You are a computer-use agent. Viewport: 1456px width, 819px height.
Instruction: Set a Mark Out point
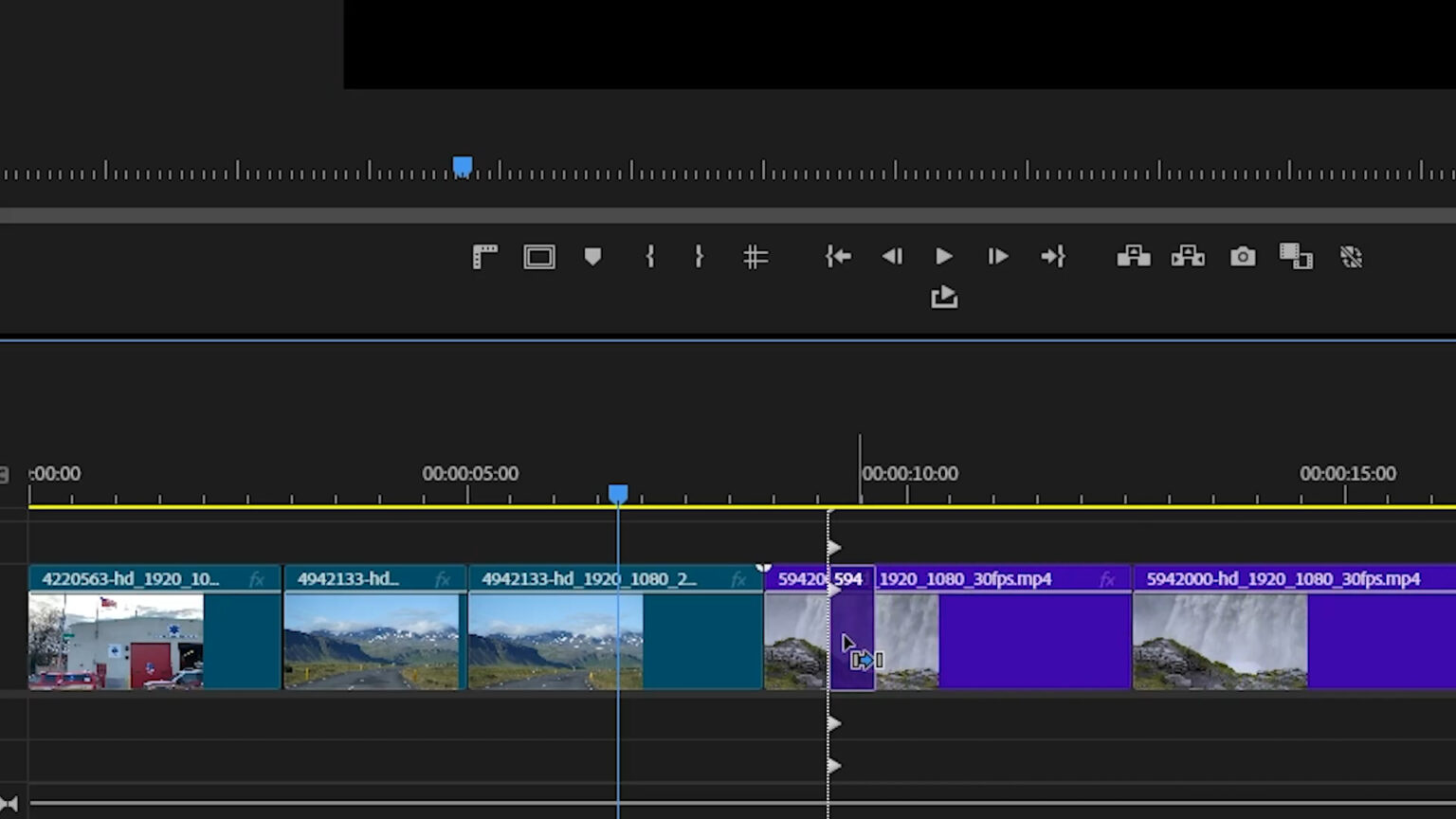click(699, 256)
